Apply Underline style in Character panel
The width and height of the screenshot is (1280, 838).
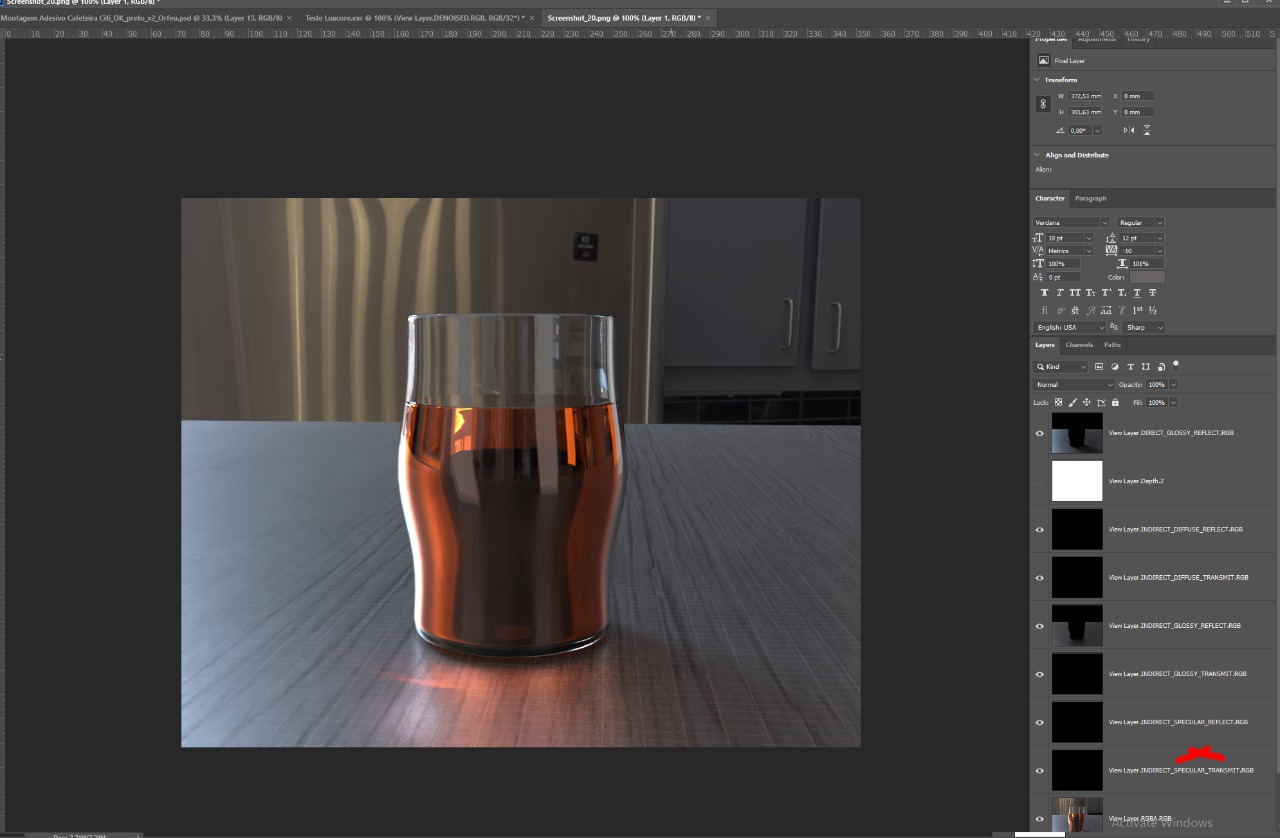tap(1138, 293)
